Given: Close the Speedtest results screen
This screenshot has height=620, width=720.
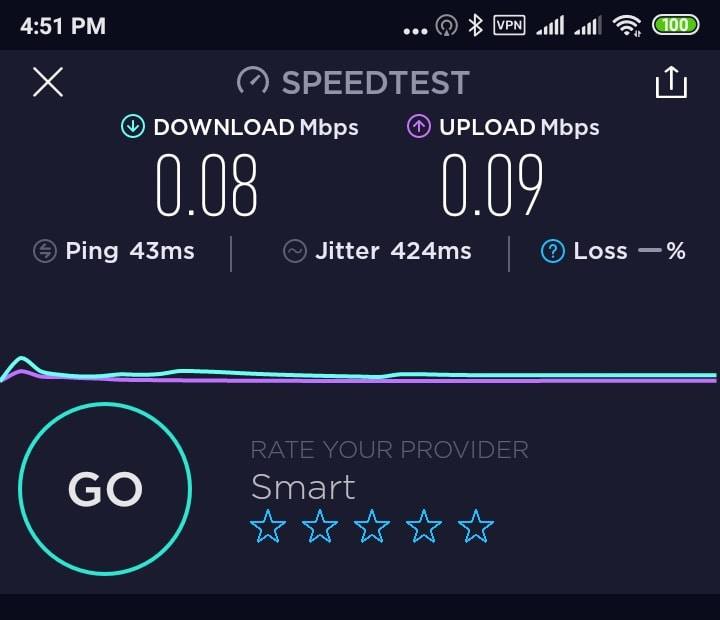Looking at the screenshot, I should pyautogui.click(x=48, y=82).
